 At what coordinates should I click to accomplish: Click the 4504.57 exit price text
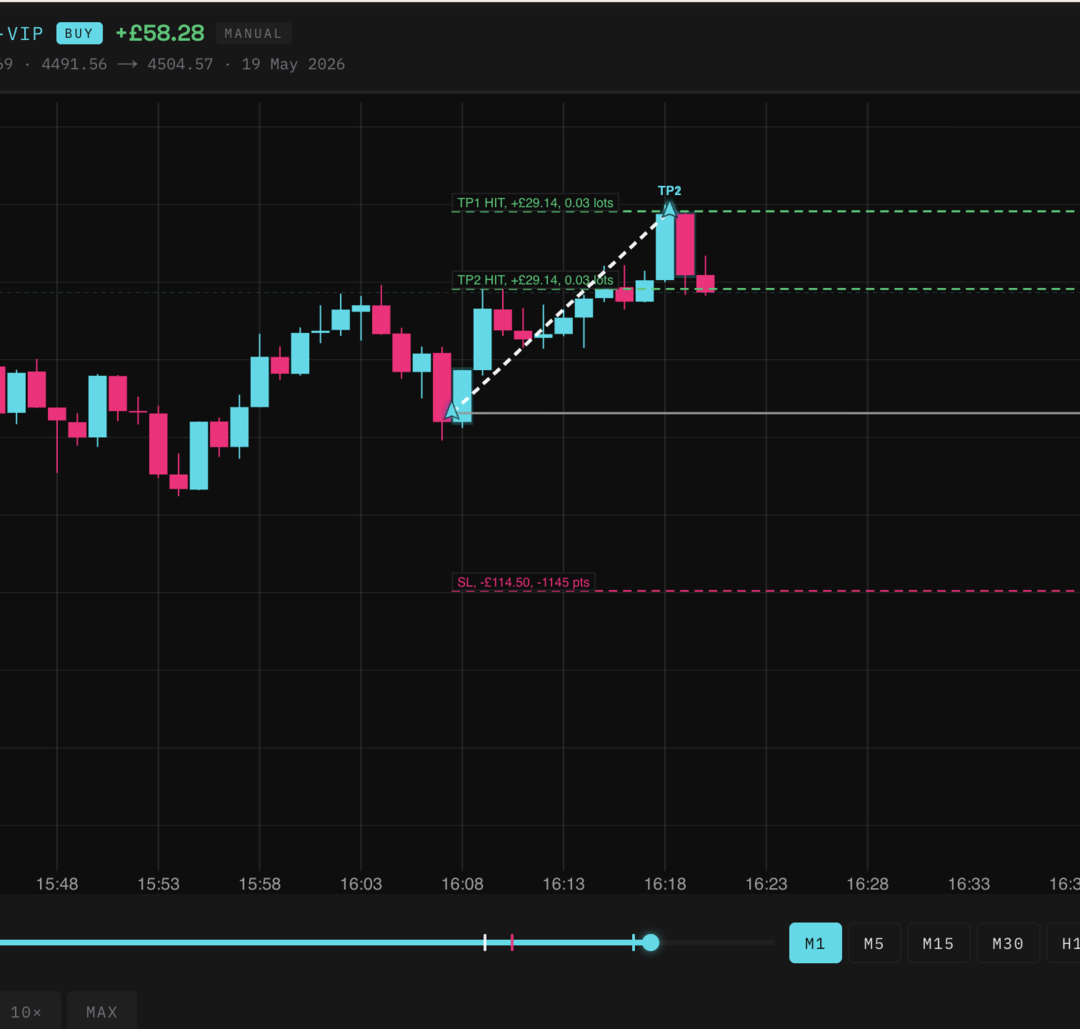[180, 64]
